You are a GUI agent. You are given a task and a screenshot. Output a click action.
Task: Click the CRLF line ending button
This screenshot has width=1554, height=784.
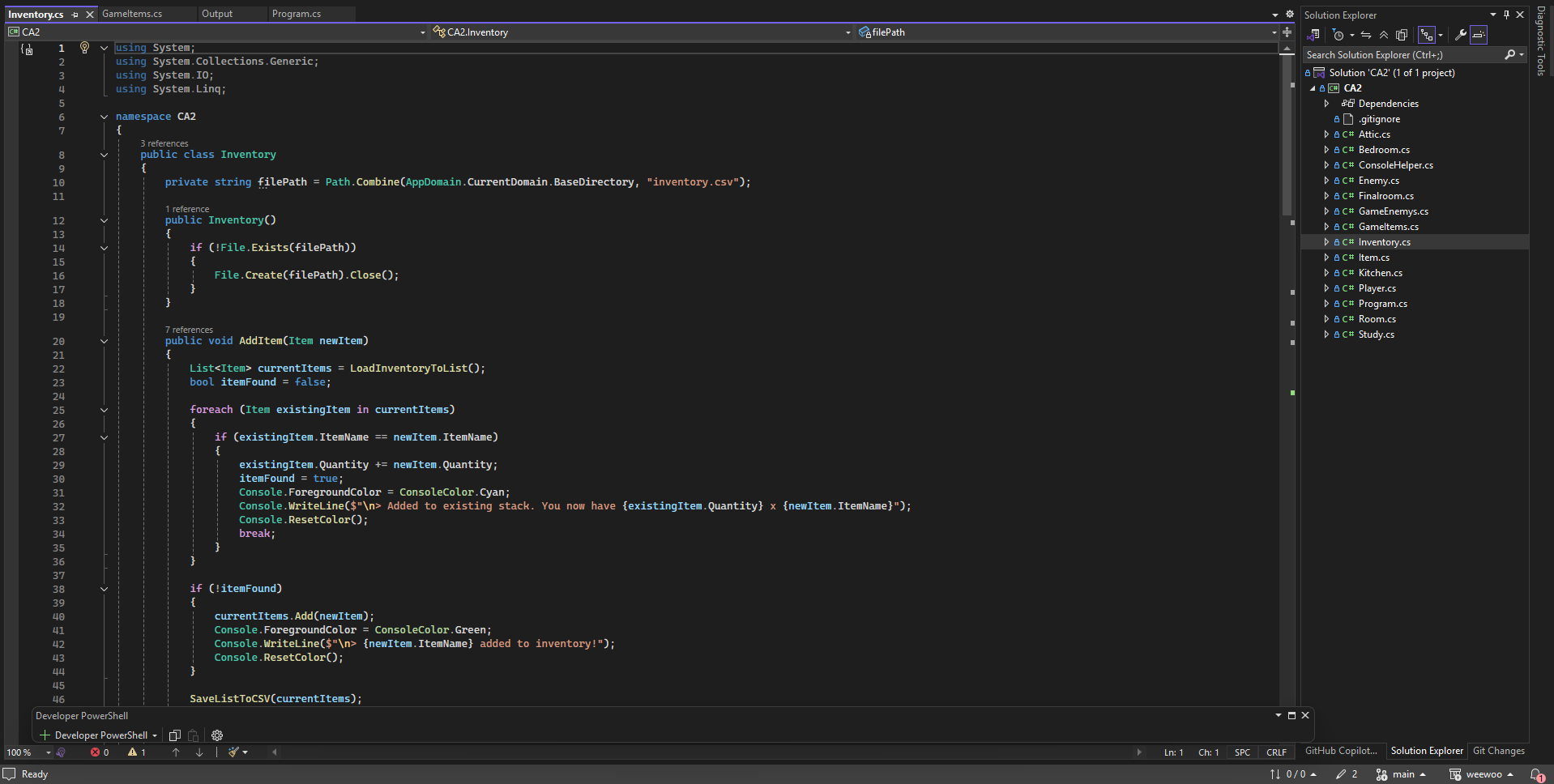tap(1276, 752)
